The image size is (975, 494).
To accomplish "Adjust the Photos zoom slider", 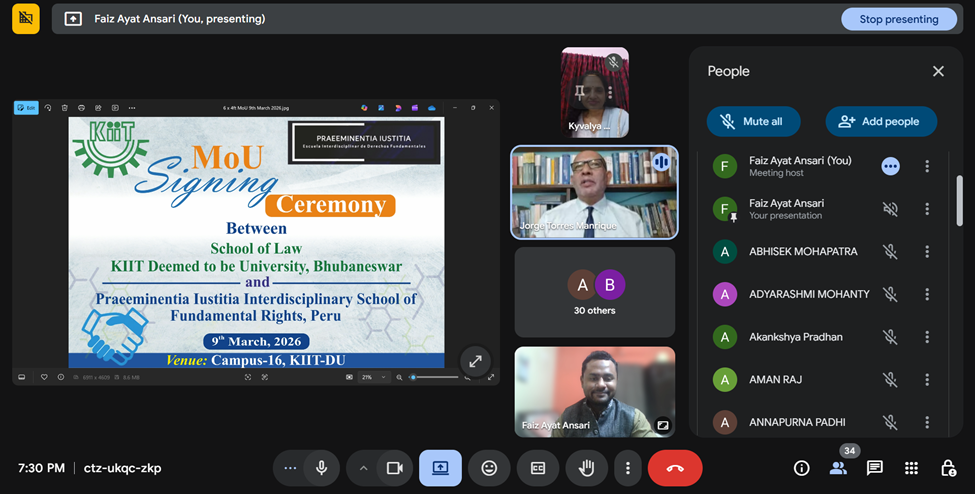I will click(x=434, y=377).
